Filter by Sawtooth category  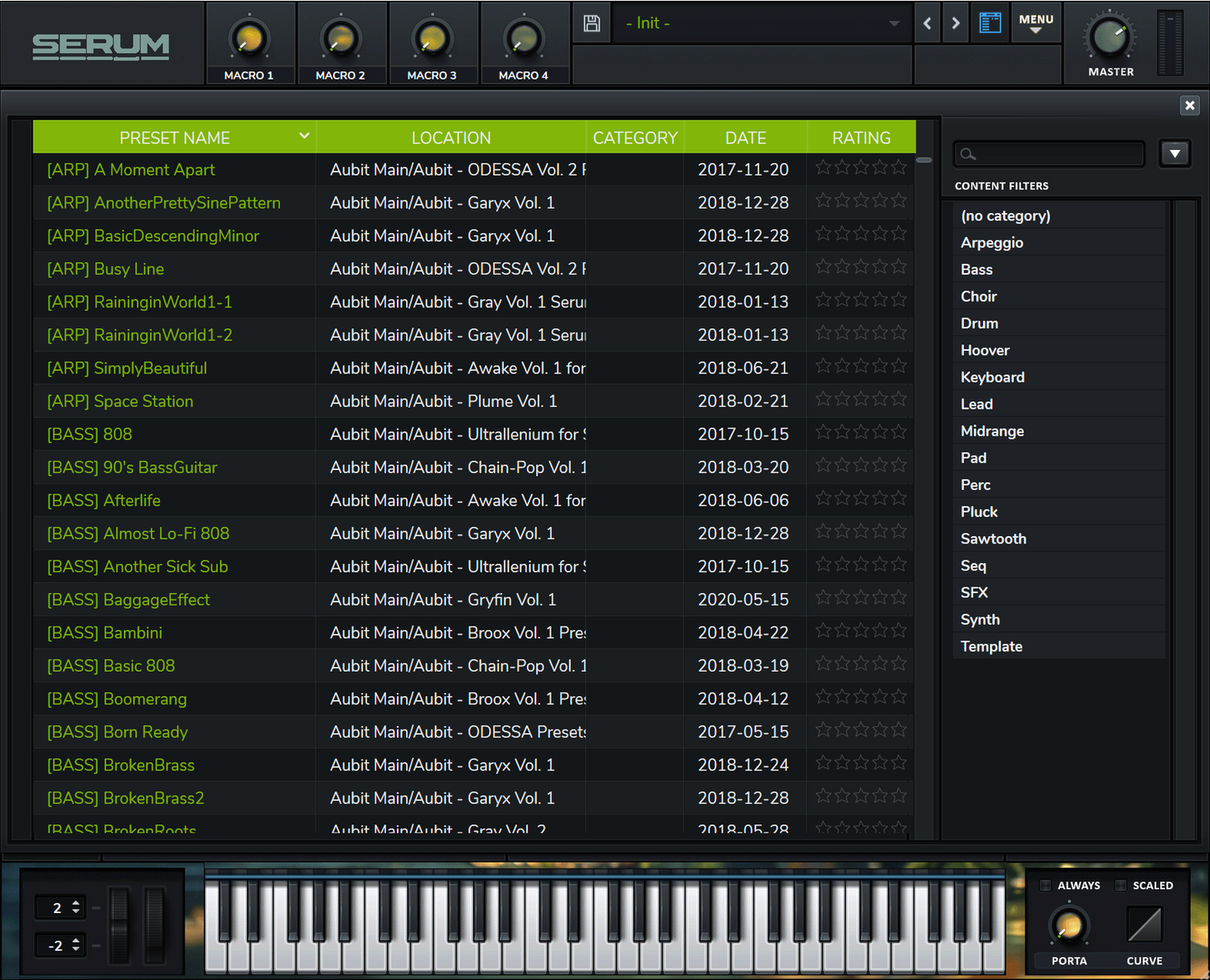click(1059, 539)
